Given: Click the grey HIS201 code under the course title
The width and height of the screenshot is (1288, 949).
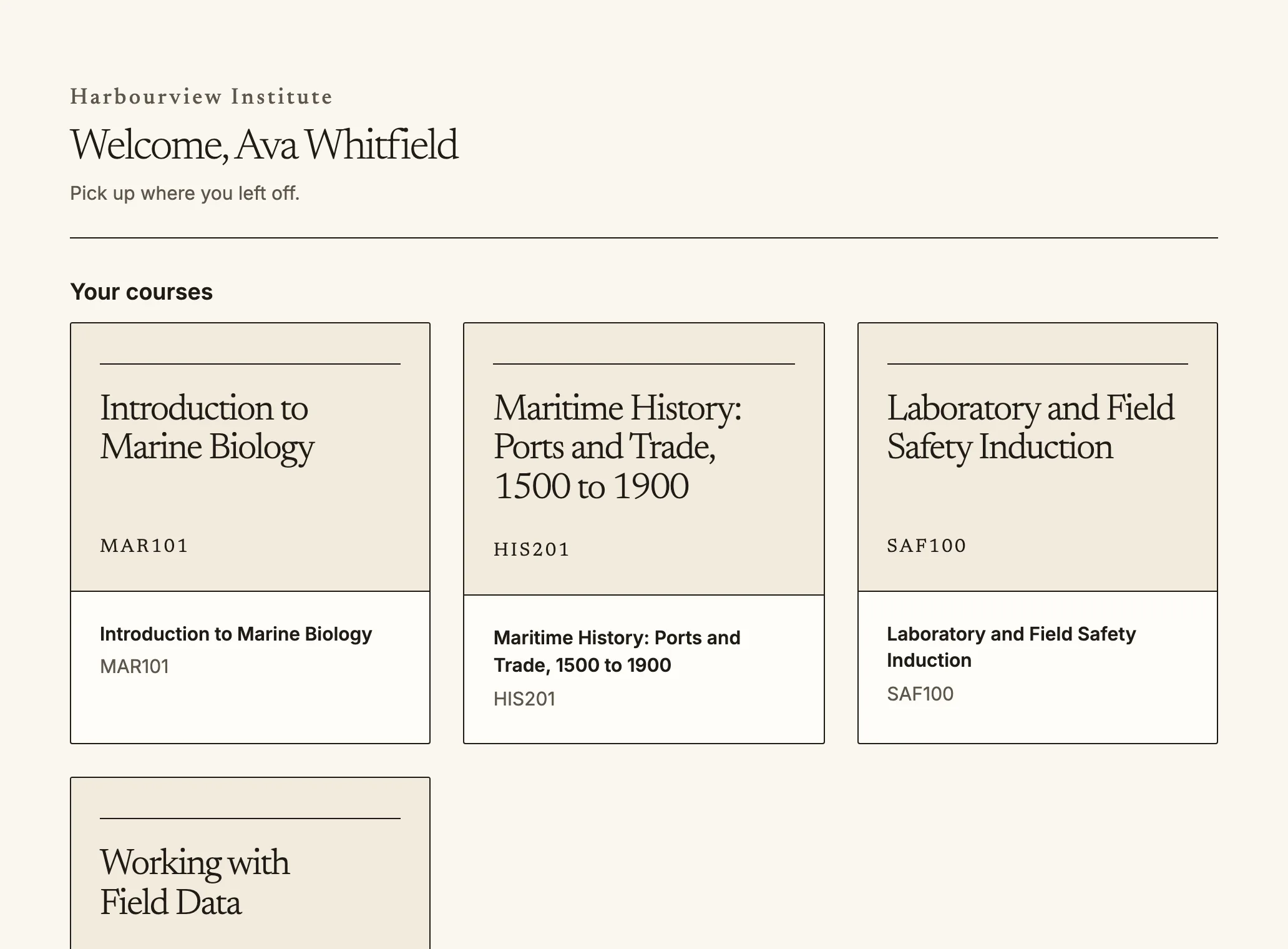Looking at the screenshot, I should click(525, 699).
